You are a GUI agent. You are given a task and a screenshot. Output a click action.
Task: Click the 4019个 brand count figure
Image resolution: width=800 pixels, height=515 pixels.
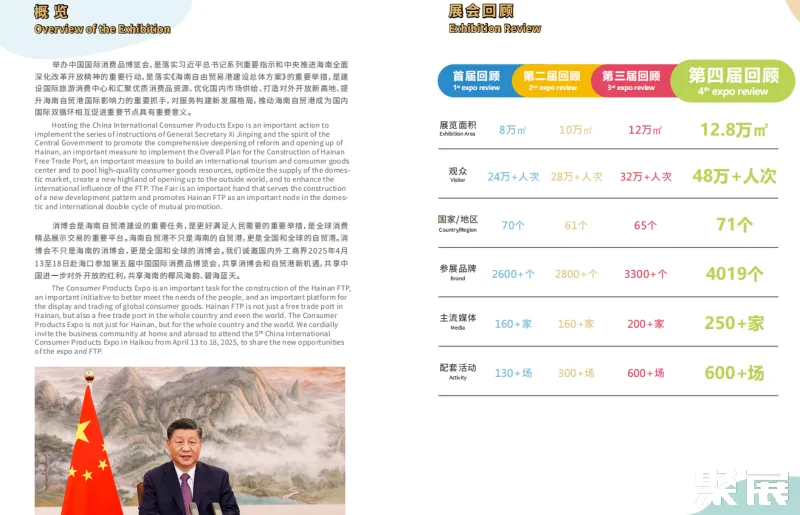tap(733, 273)
